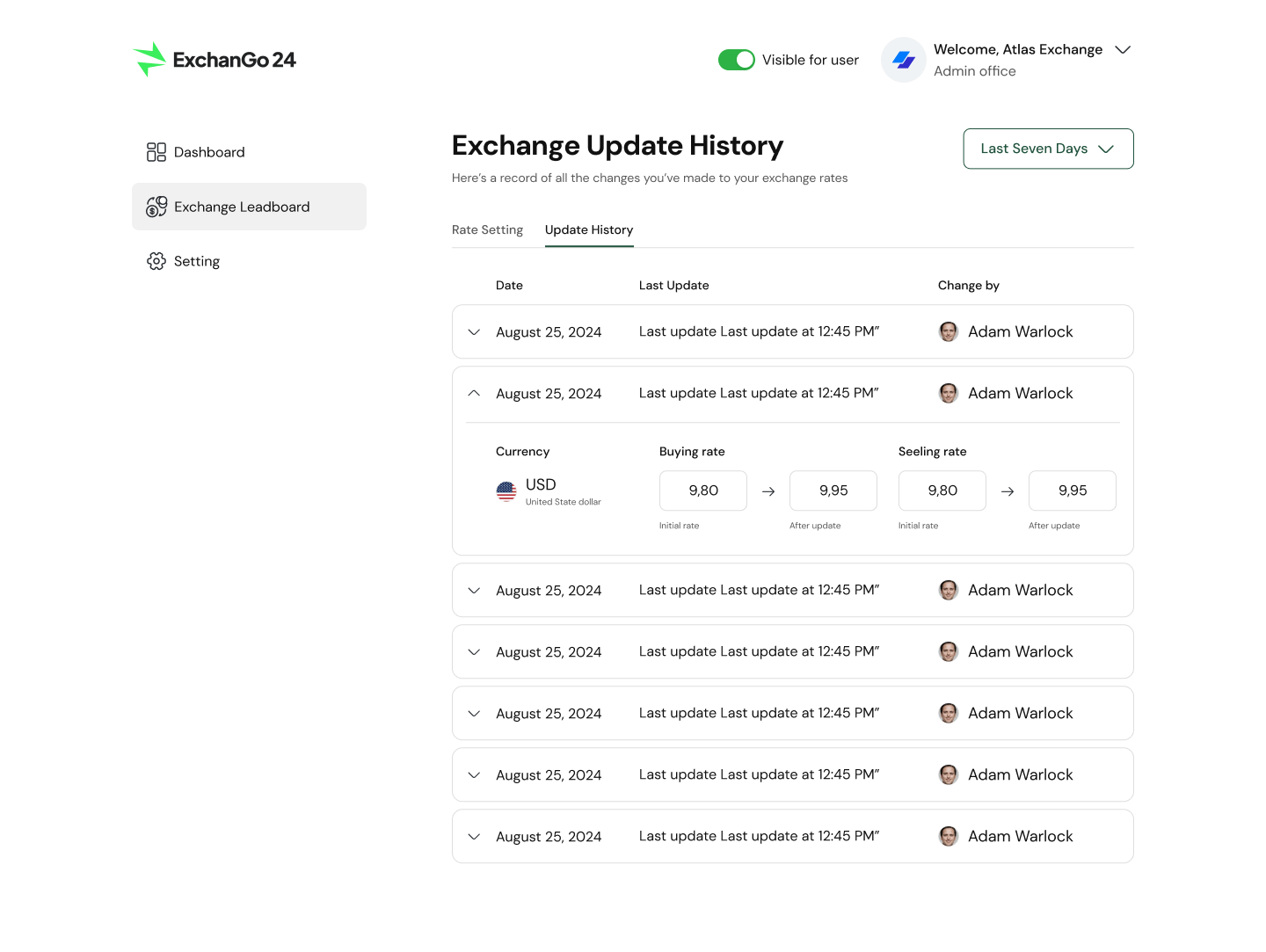Navigate to the Dashboard page
1266x952 pixels.
tap(208, 151)
